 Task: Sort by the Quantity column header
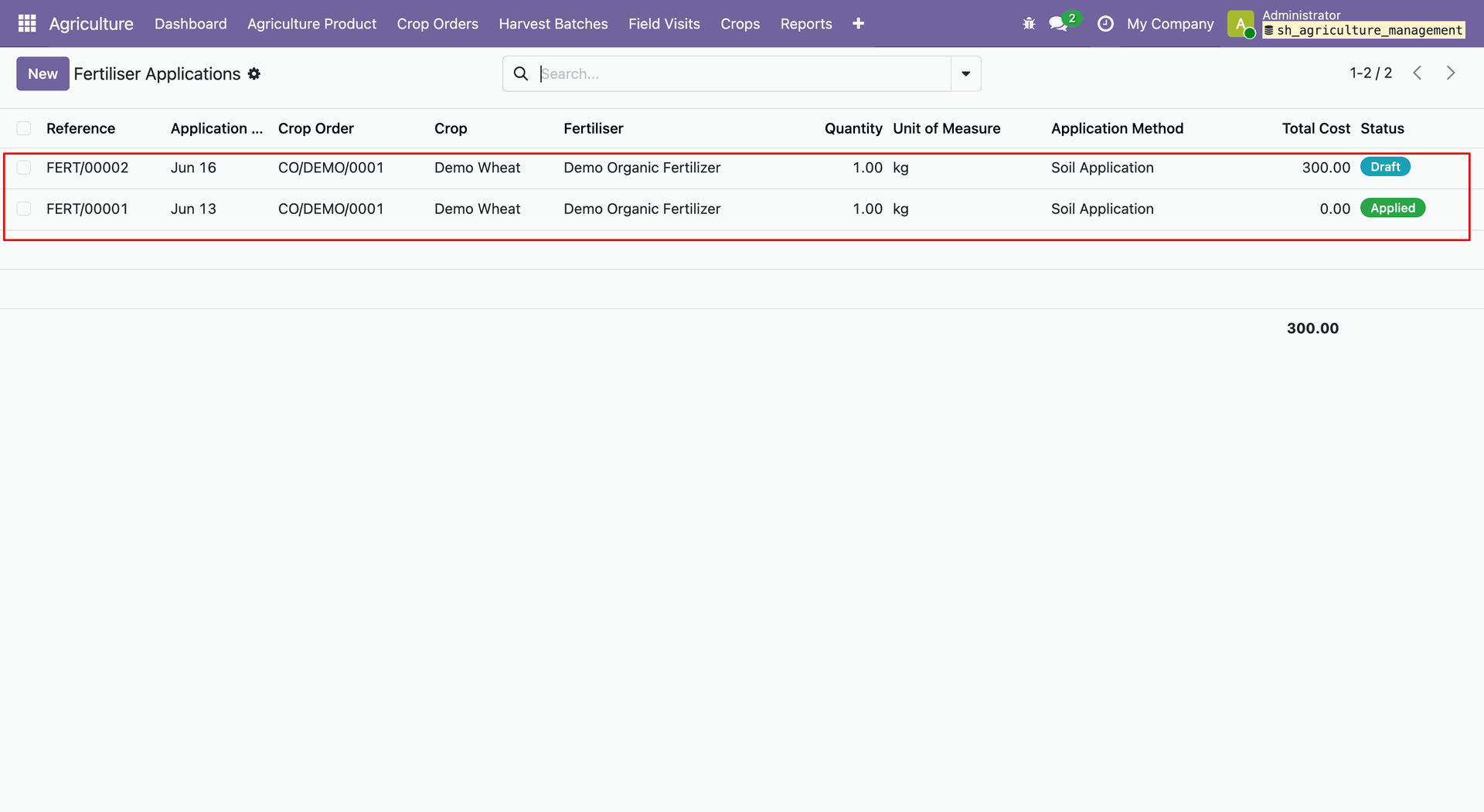click(x=853, y=128)
